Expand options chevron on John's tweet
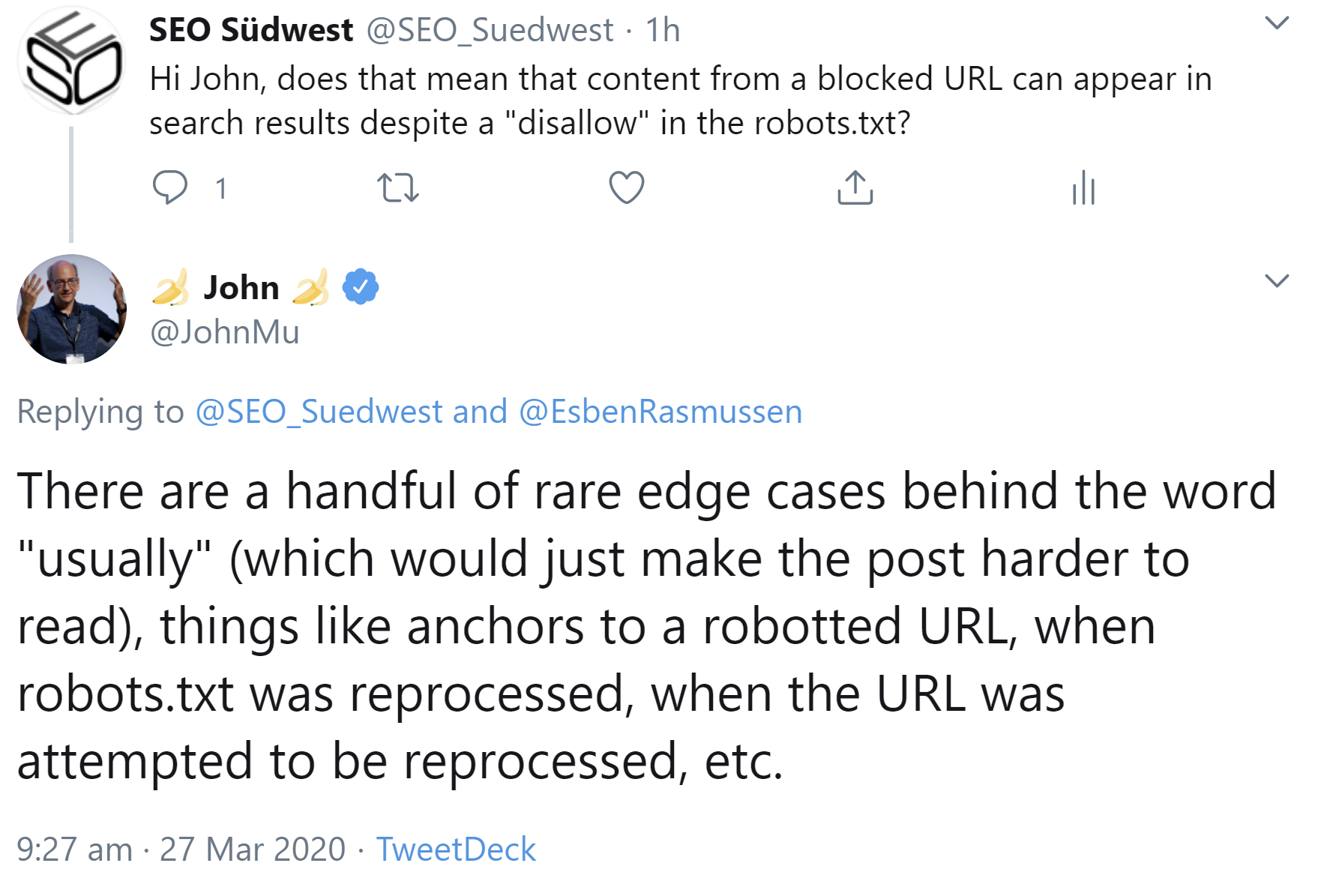 coord(1276,280)
